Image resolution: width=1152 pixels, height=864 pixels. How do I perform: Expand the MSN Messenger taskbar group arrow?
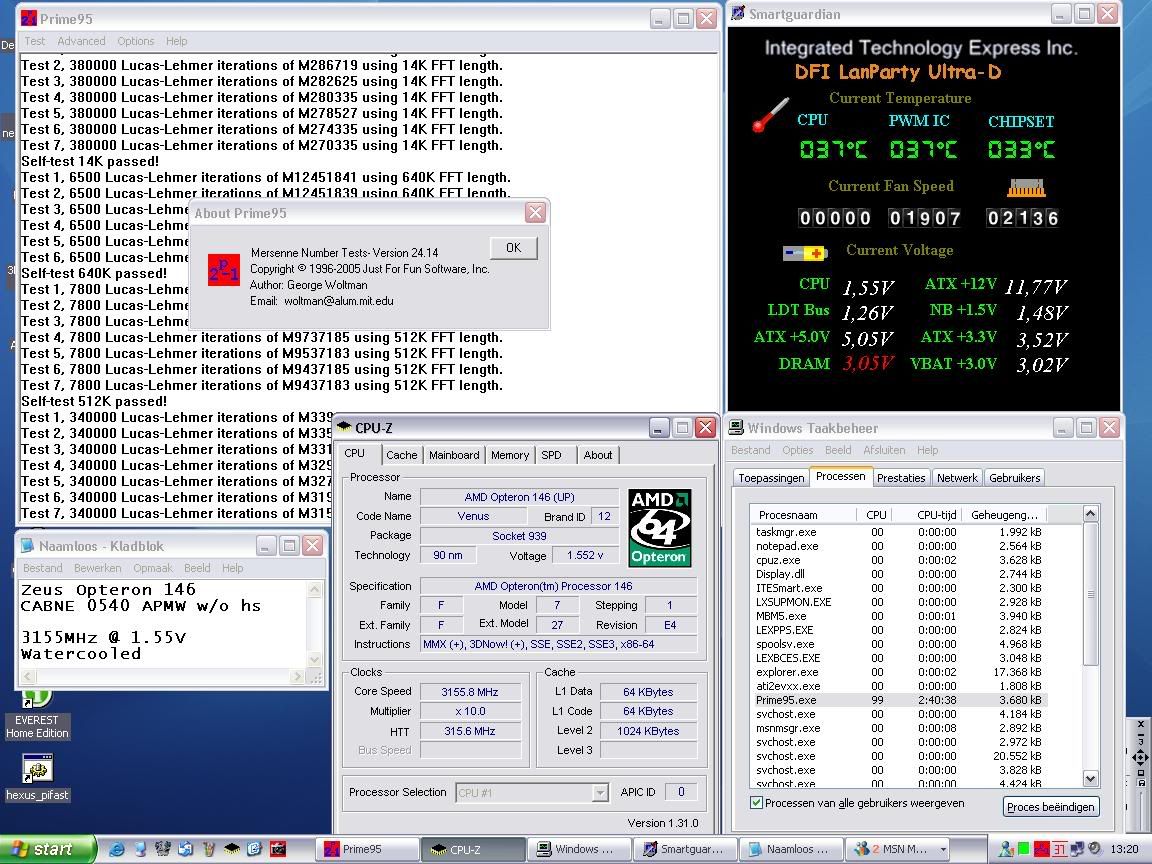tap(943, 849)
